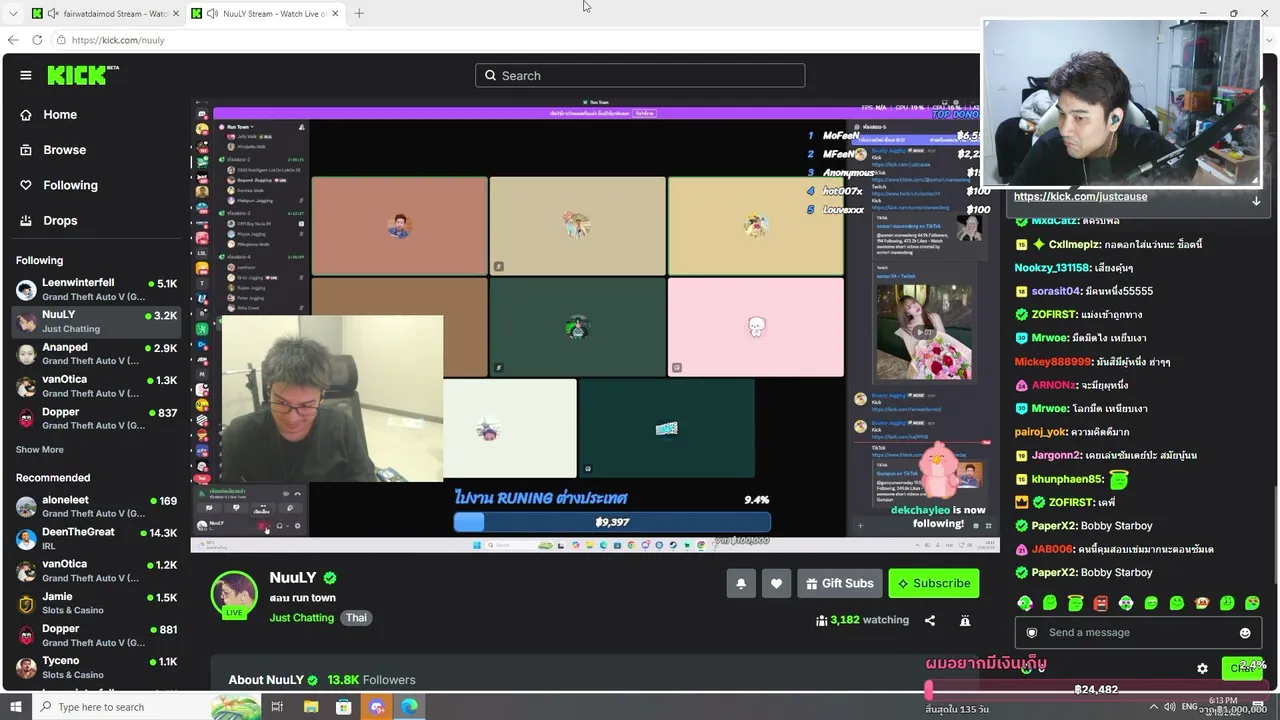This screenshot has width=1280, height=720.
Task: Reload the Kick page
Action: (x=37, y=40)
